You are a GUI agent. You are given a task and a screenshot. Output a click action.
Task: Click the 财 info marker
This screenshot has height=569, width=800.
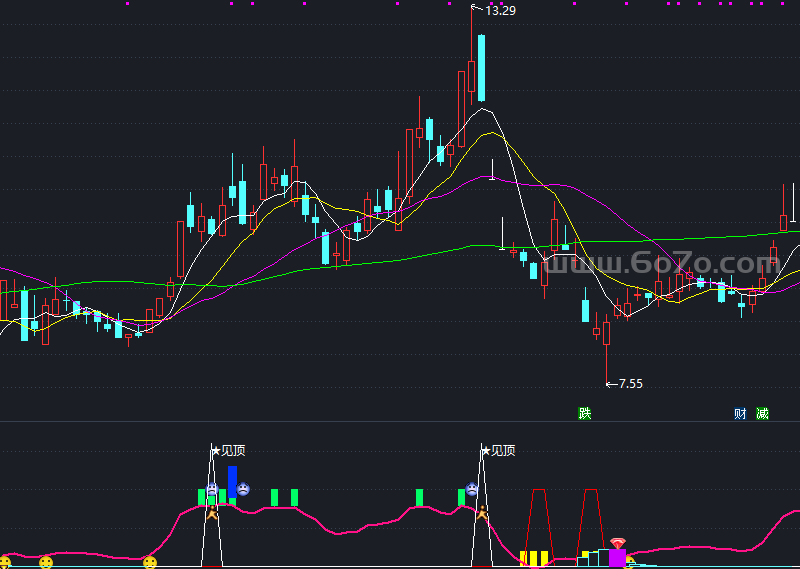pyautogui.click(x=740, y=413)
